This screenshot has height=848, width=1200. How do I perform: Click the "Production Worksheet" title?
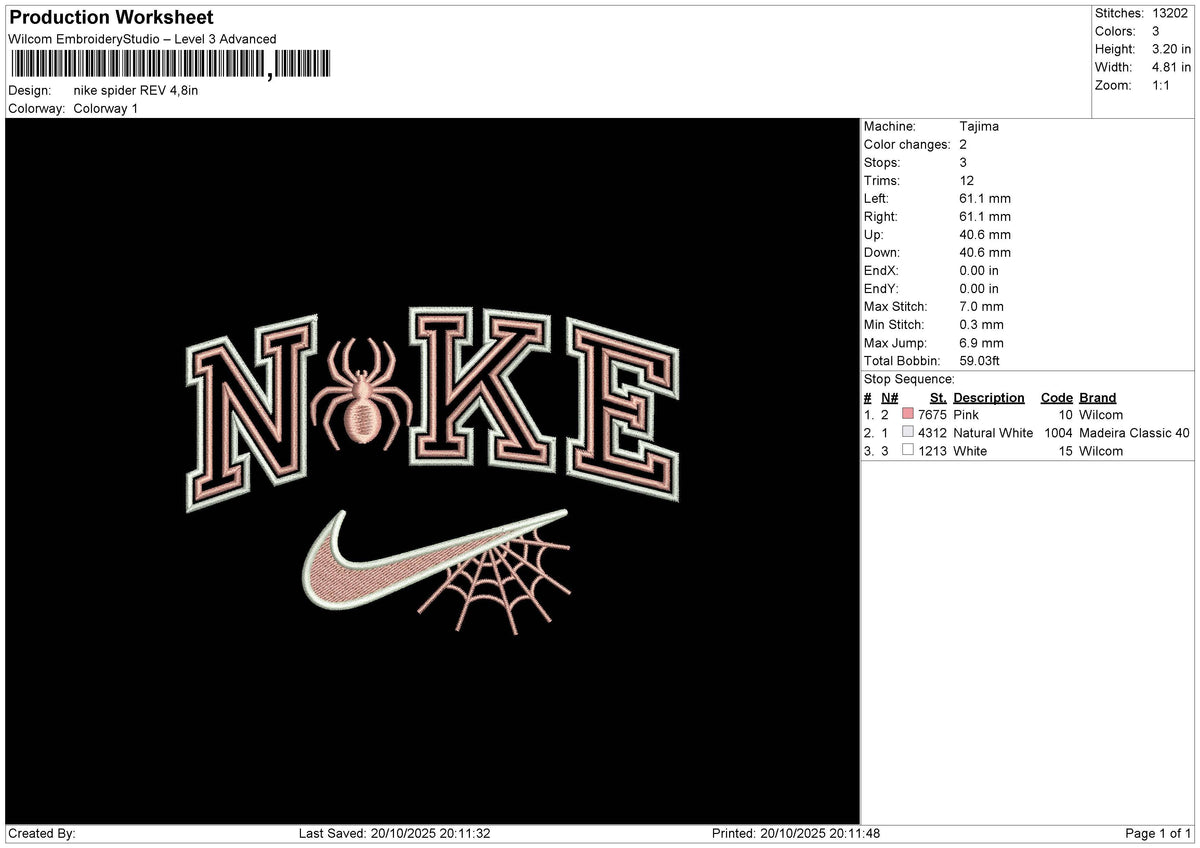tap(111, 18)
